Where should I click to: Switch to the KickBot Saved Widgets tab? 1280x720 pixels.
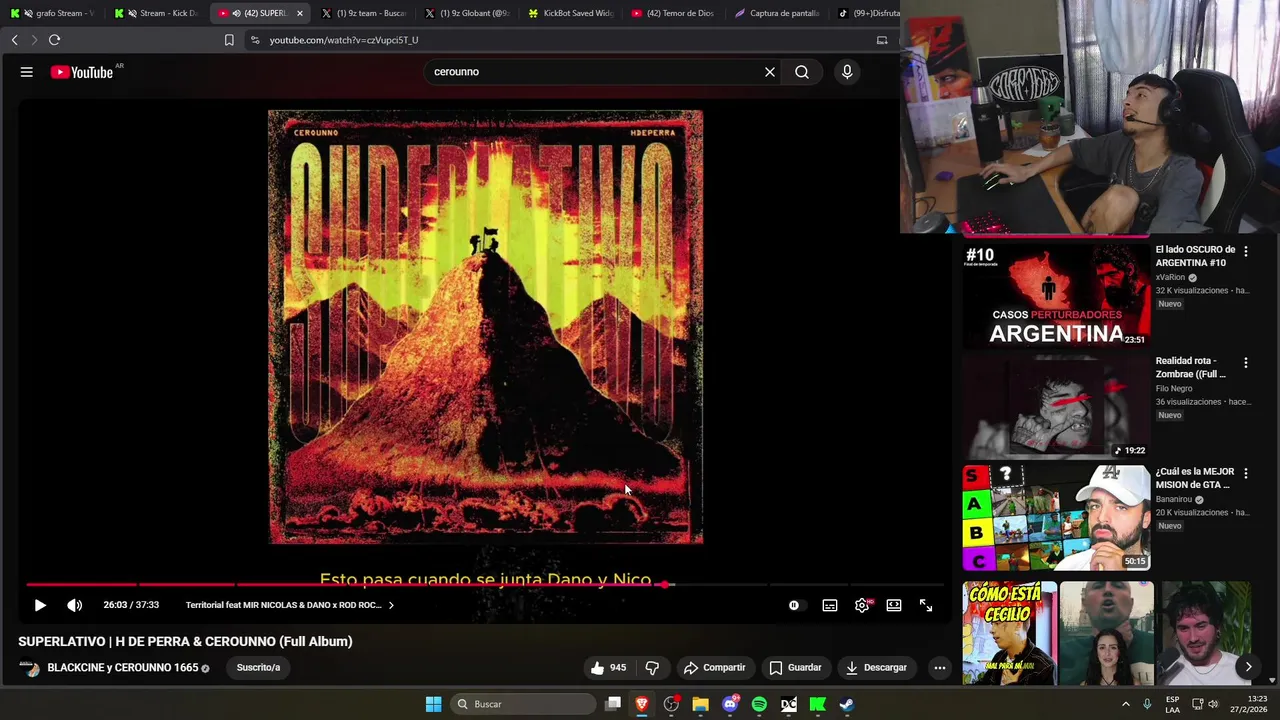pyautogui.click(x=570, y=13)
